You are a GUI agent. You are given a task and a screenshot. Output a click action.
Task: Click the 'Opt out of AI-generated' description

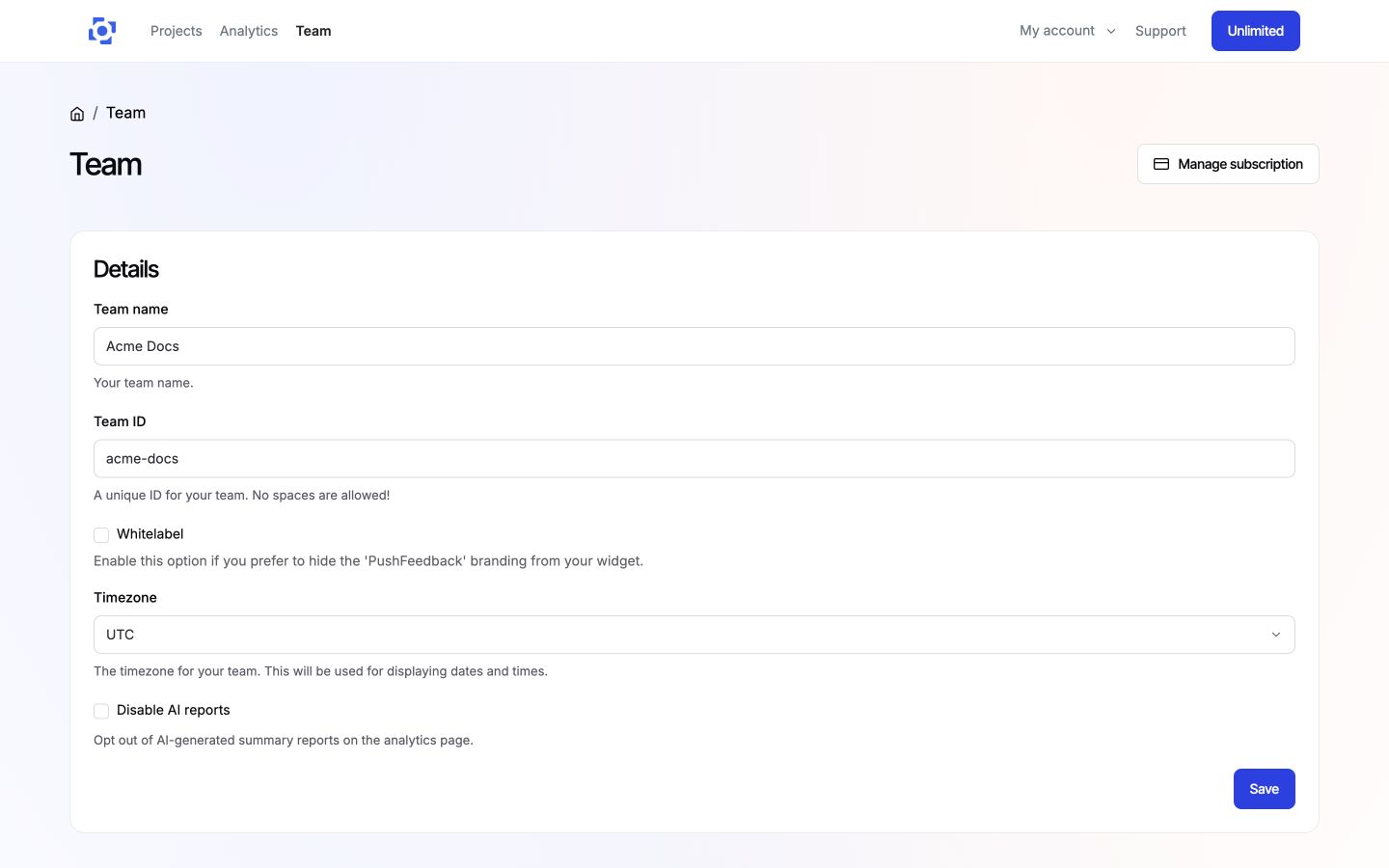(x=284, y=741)
